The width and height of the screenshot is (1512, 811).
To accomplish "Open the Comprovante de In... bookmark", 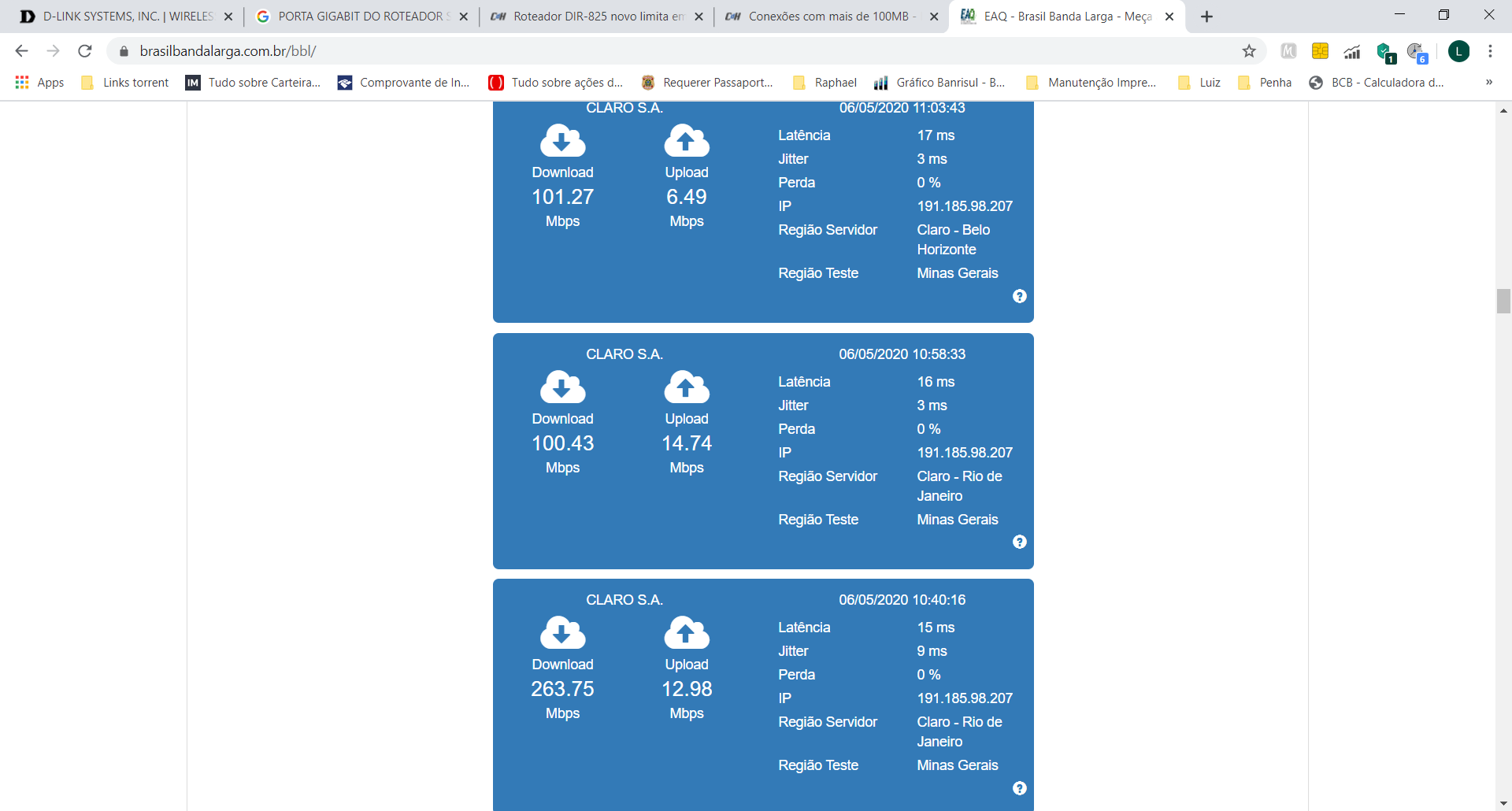I will click(404, 83).
